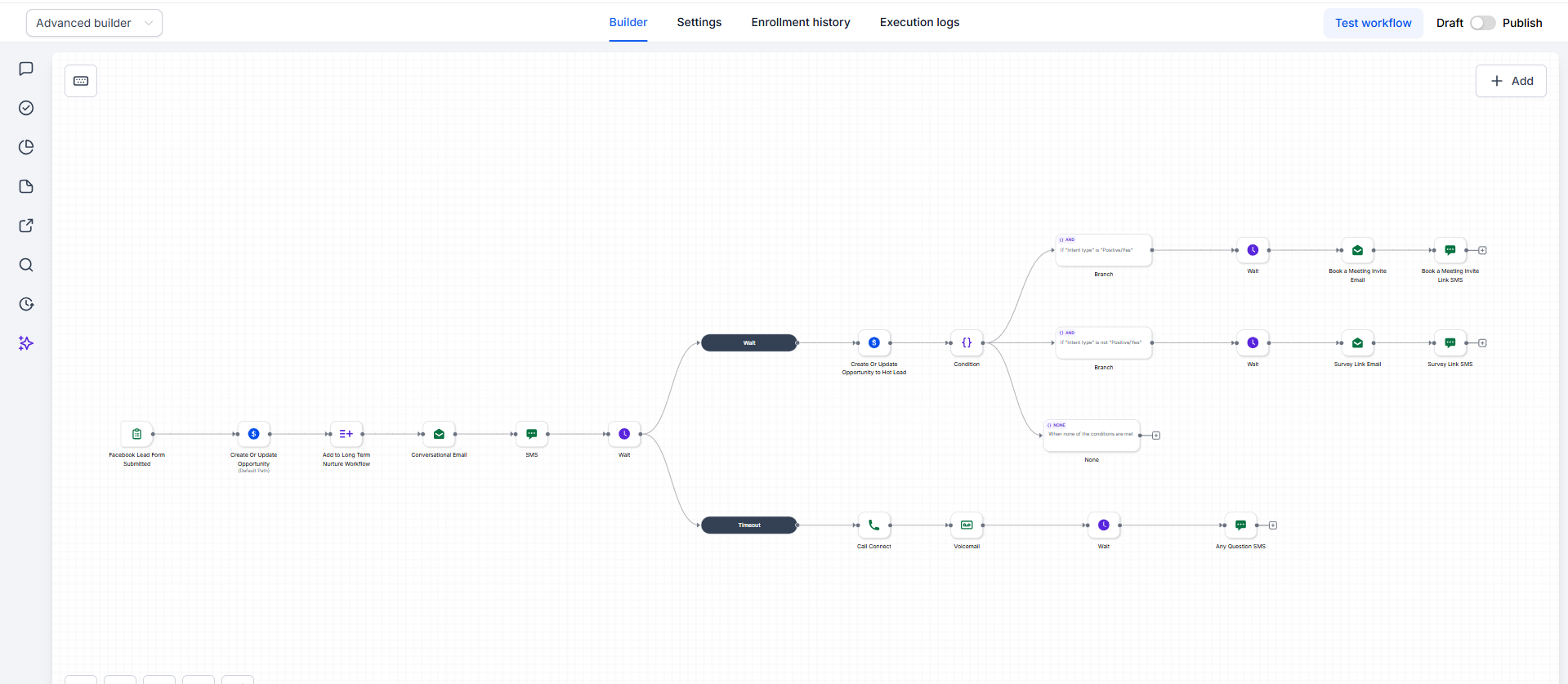Open the Positive/Yes intent Branch card
The height and width of the screenshot is (684, 1568).
pos(1104,250)
